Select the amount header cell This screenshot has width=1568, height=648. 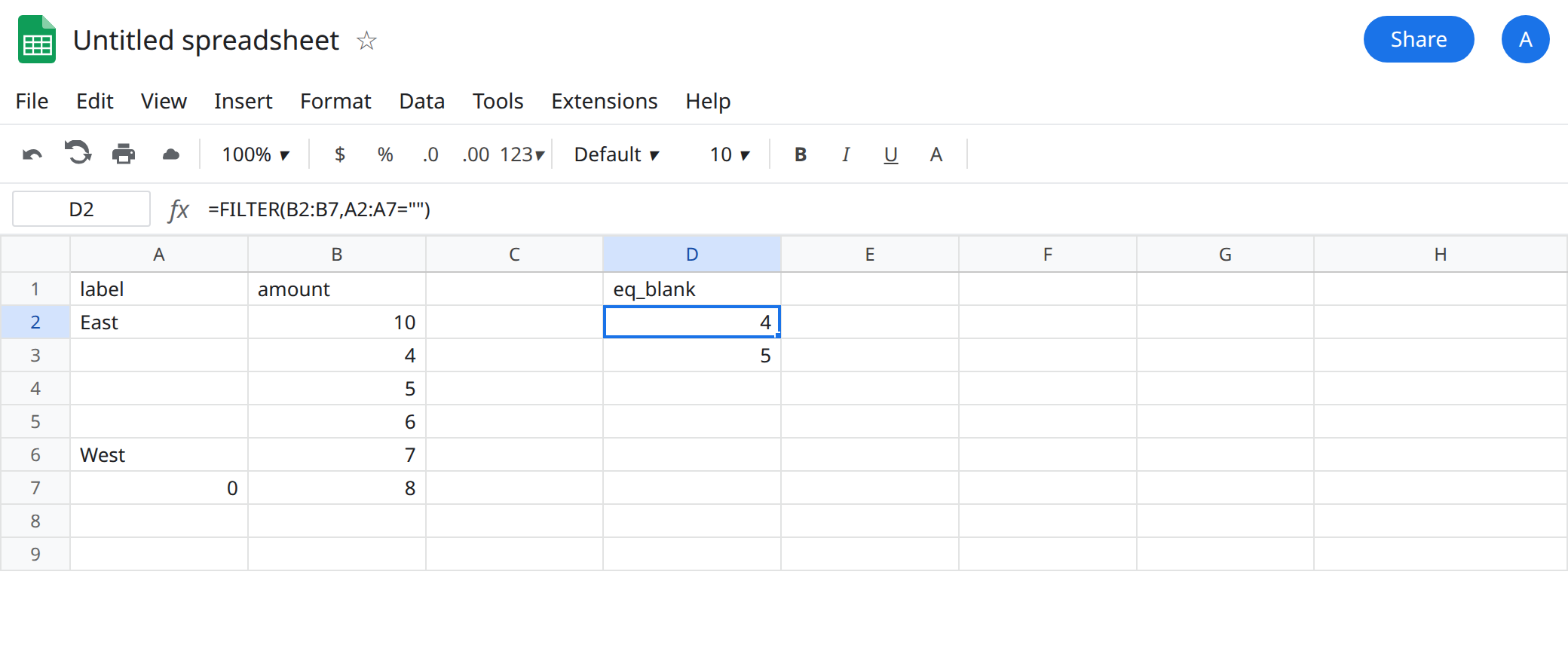pos(337,289)
